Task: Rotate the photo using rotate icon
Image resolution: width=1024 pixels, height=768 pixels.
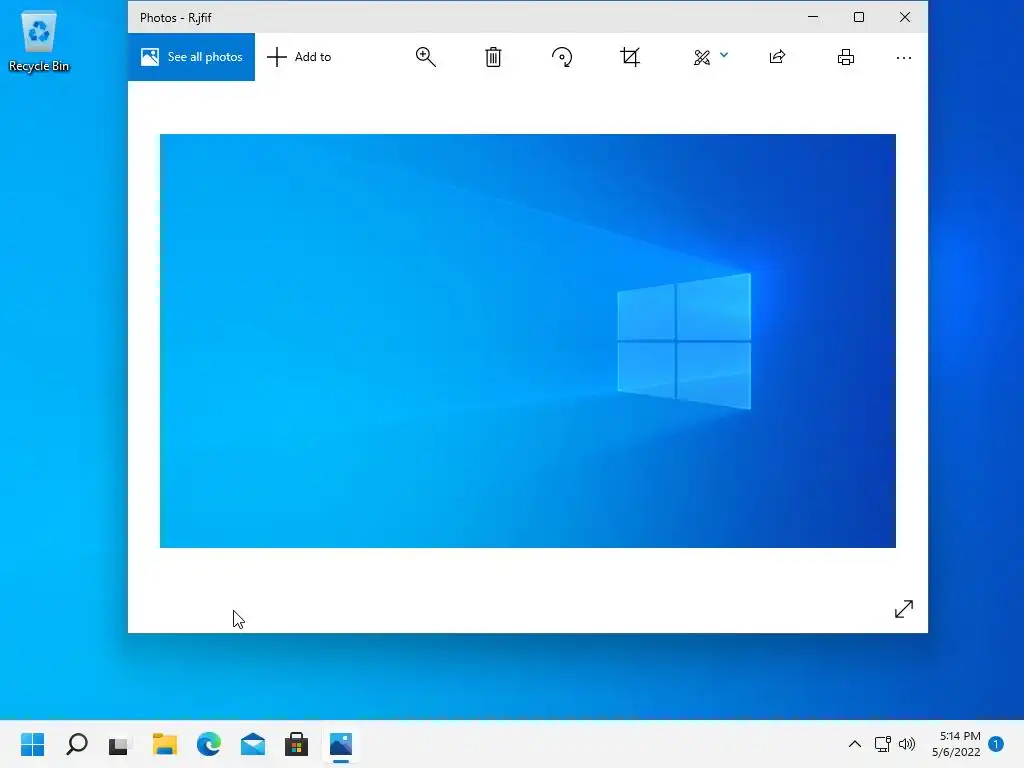Action: 562,57
